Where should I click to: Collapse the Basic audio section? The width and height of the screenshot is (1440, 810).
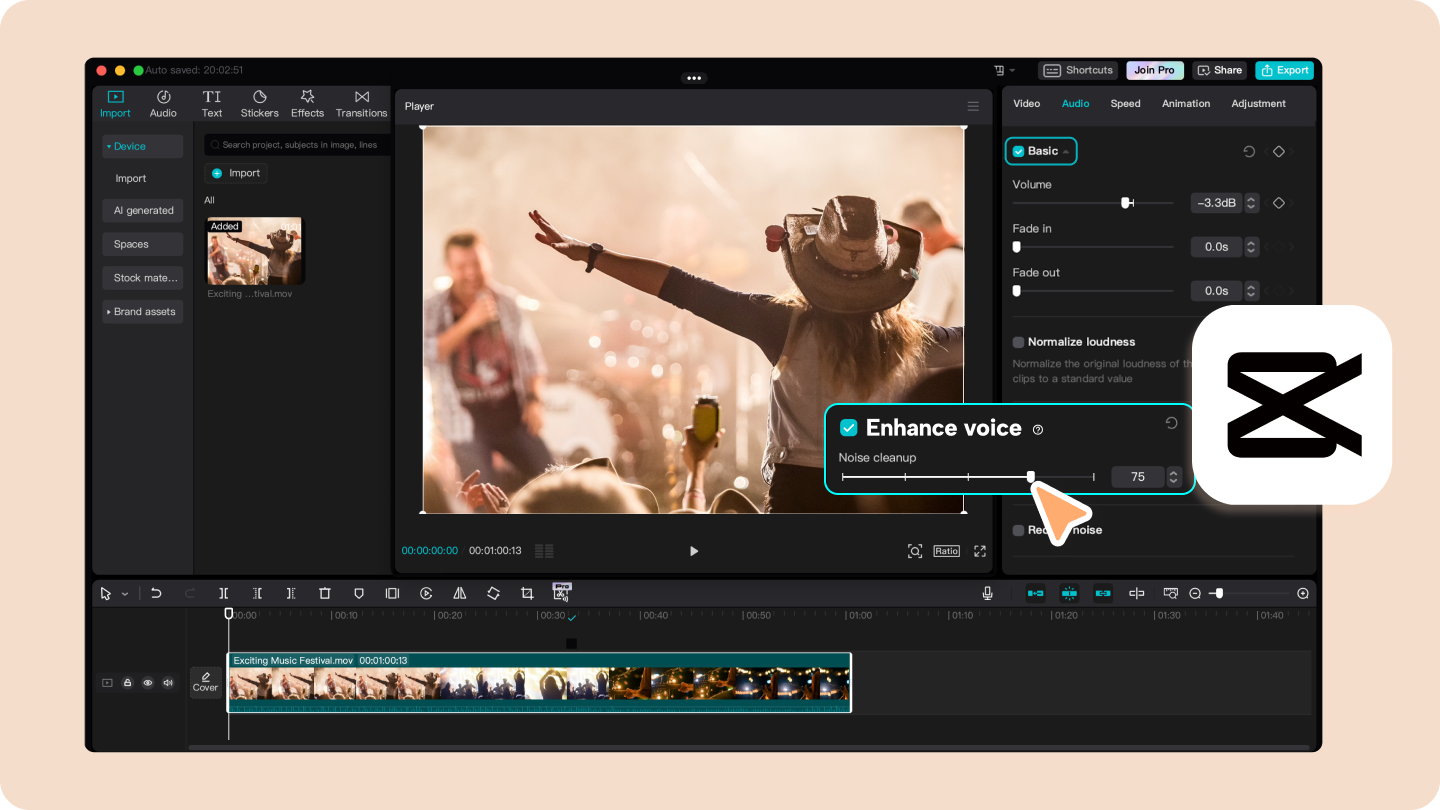[1066, 152]
